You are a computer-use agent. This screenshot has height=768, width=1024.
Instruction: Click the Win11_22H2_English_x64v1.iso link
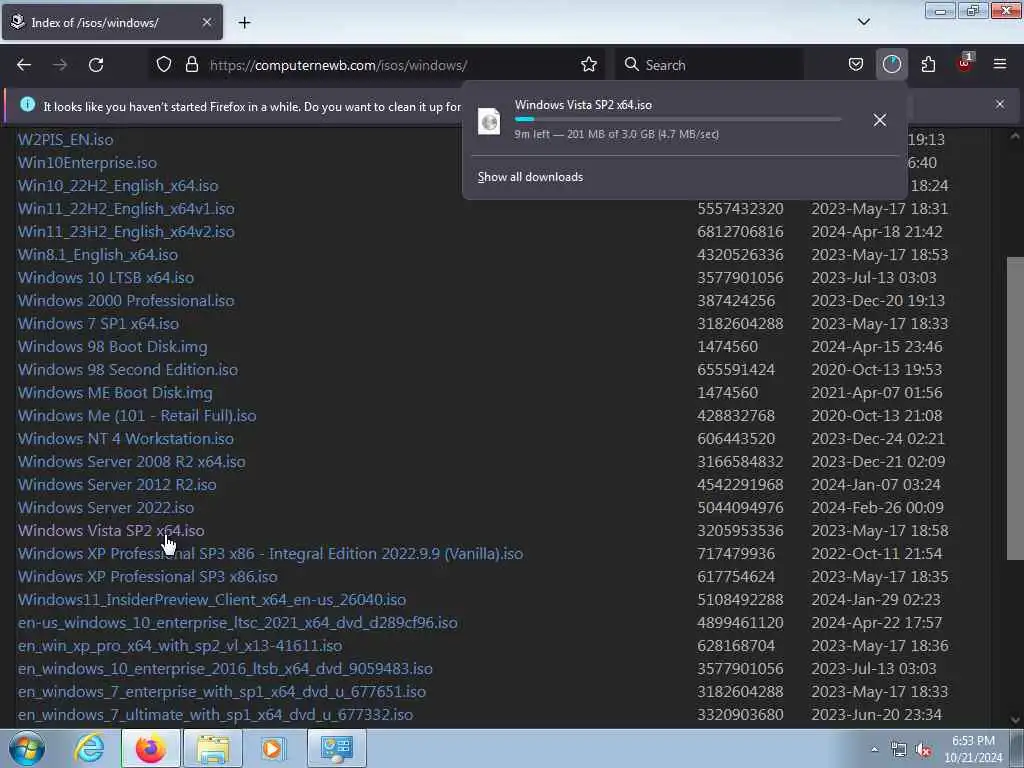coord(126,208)
